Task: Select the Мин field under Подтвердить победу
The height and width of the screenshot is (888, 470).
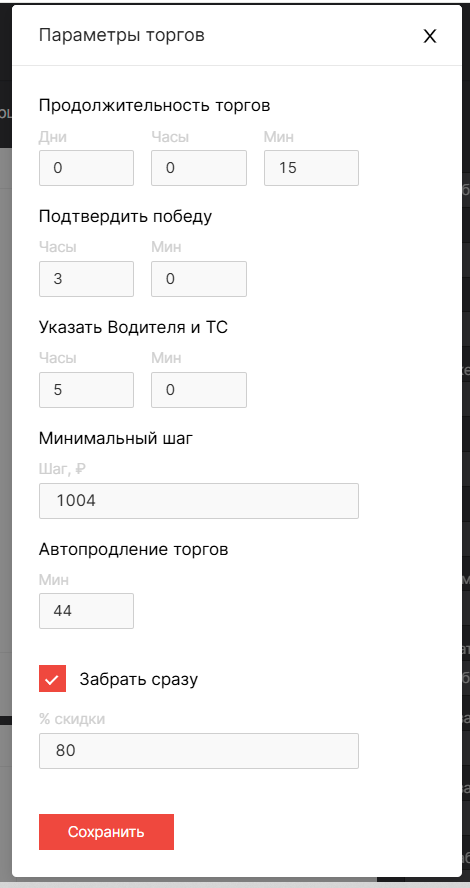Action: [199, 279]
